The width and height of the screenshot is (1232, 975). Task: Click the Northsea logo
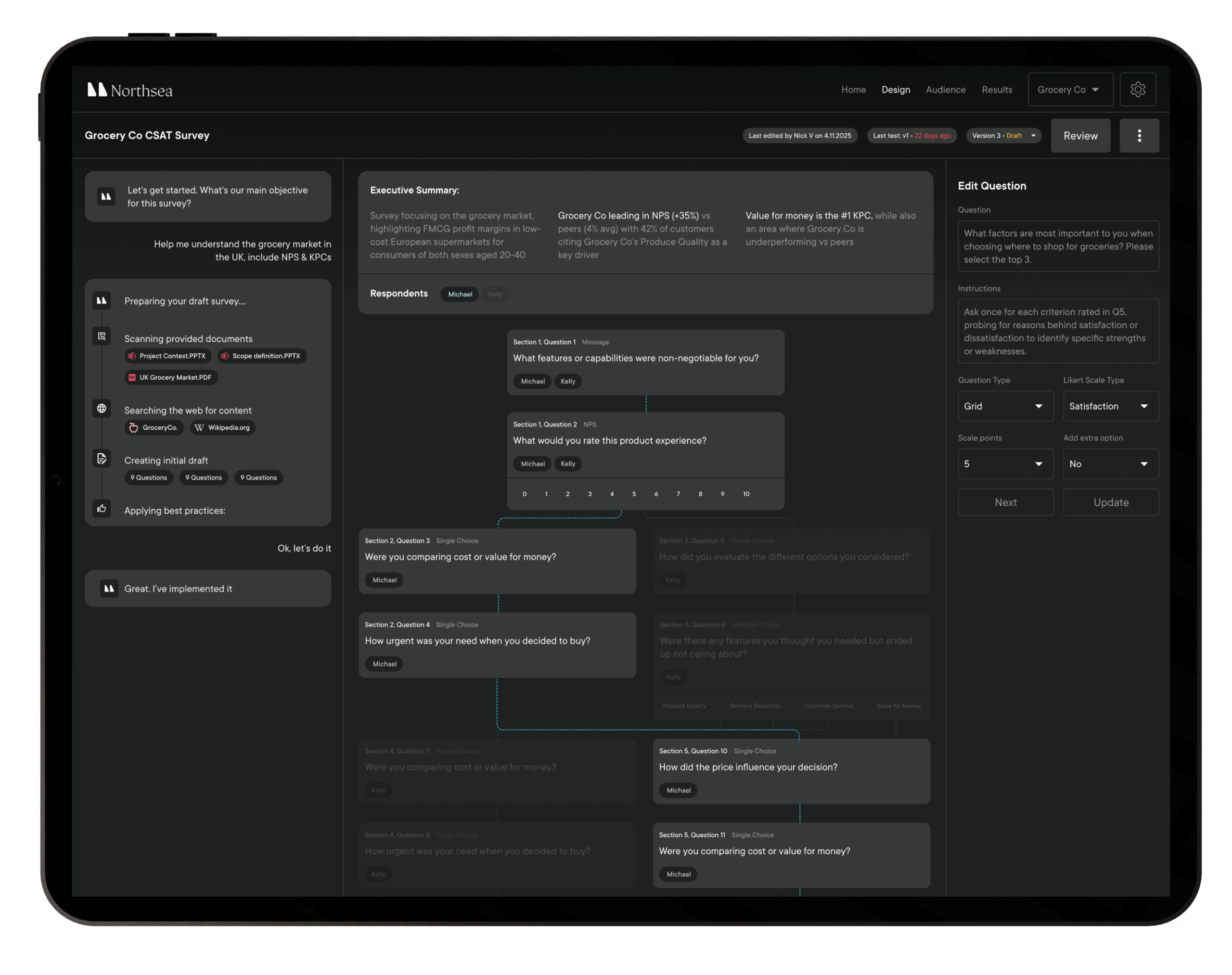tap(129, 90)
